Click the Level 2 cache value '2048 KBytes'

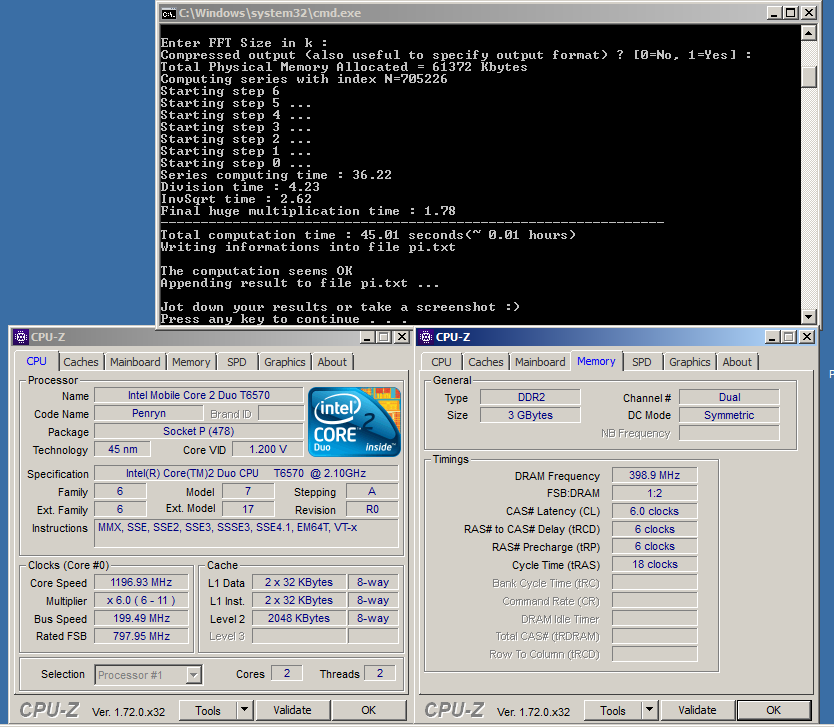pos(299,619)
